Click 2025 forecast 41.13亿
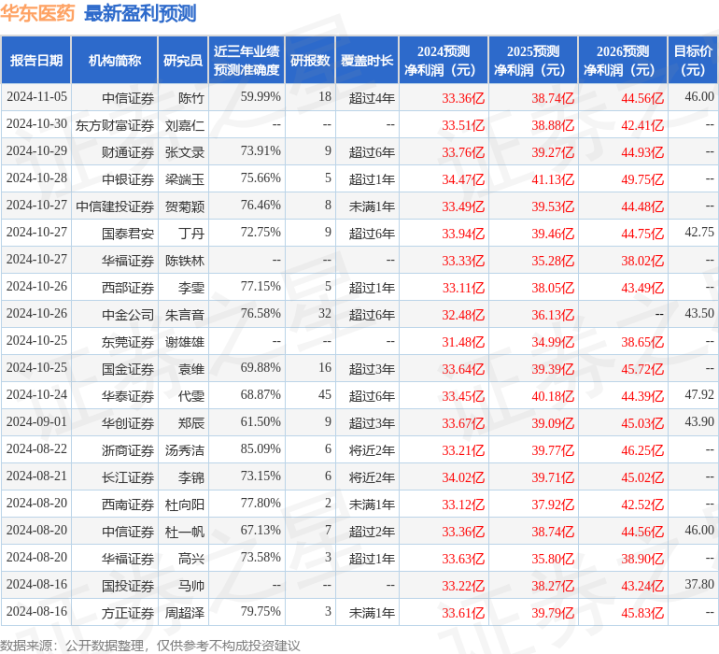This screenshot has width=719, height=654. (x=553, y=179)
